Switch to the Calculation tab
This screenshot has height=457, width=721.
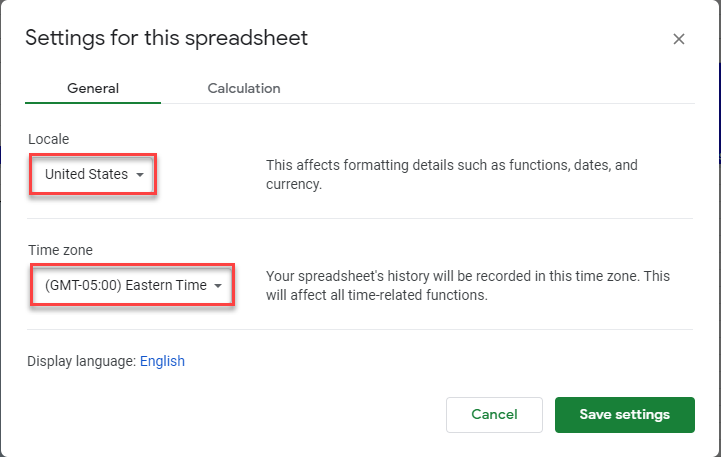pos(243,88)
